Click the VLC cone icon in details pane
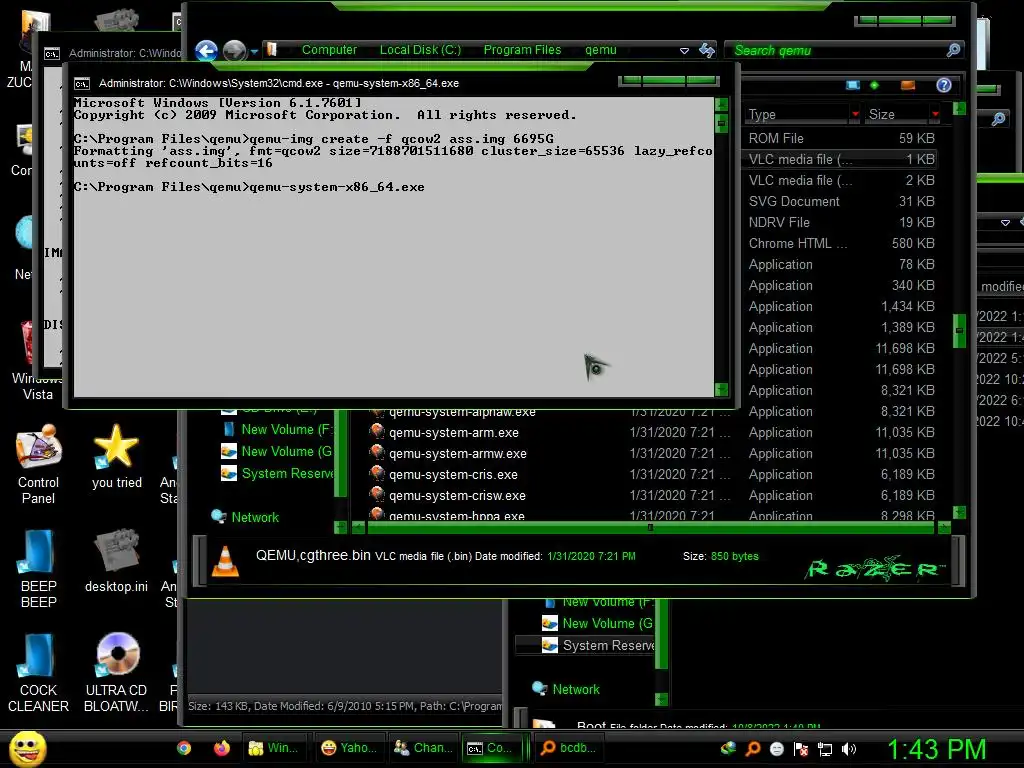 (x=225, y=561)
